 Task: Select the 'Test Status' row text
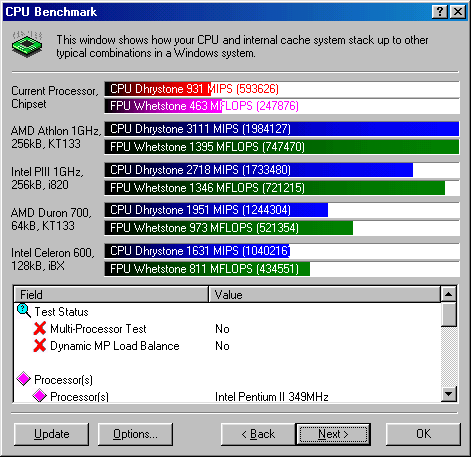62,312
